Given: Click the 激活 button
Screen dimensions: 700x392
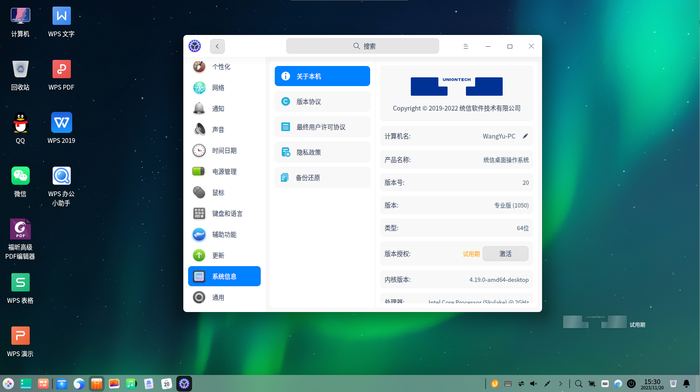Looking at the screenshot, I should (x=505, y=254).
